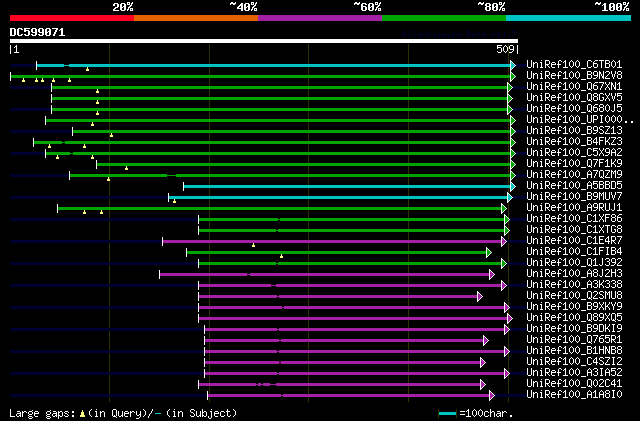640x421 pixels.
Task: Select the UniRef100_Q1J392 label
Action: [x=574, y=263]
